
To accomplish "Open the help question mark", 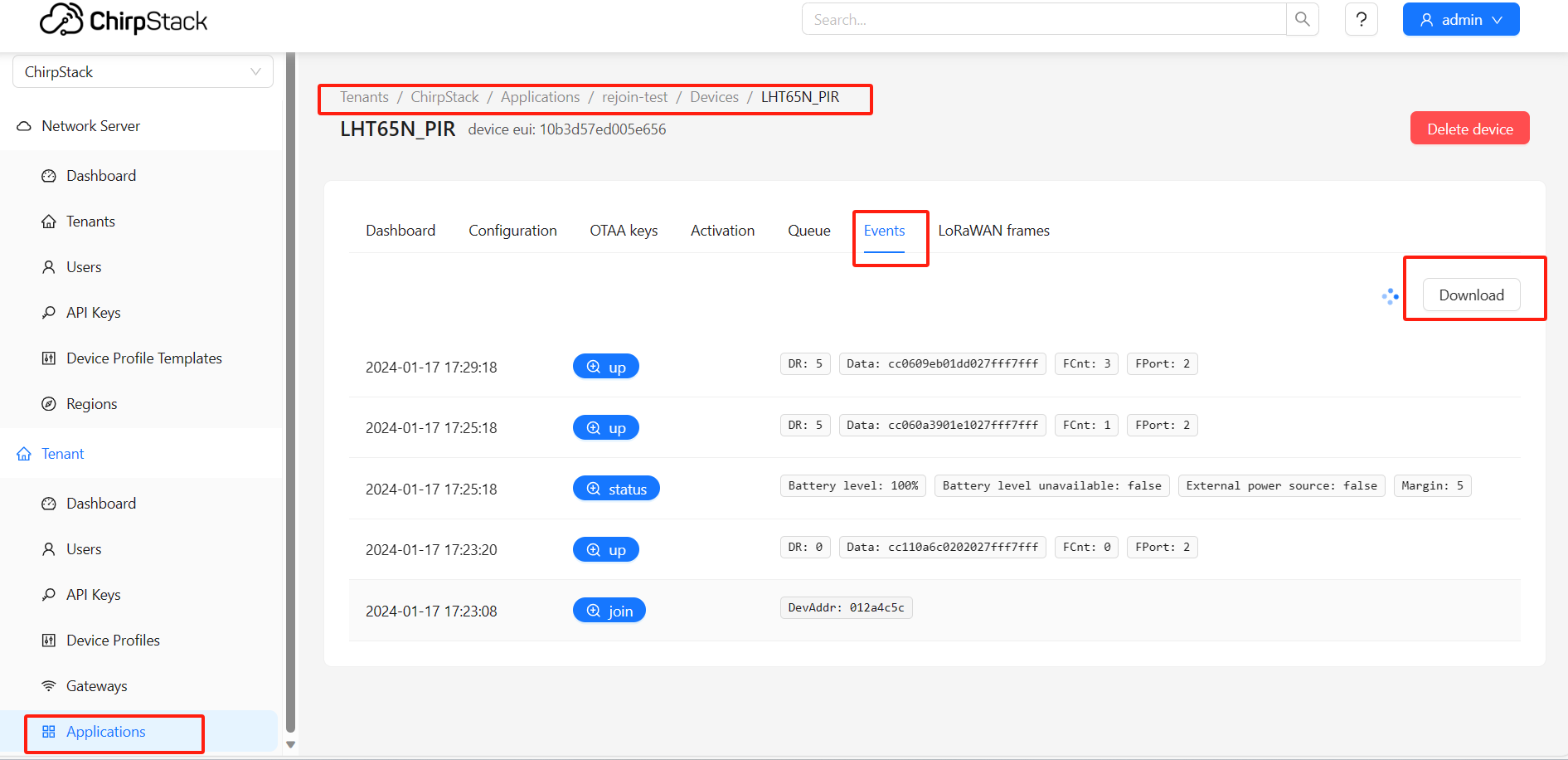I will pos(1362,19).
